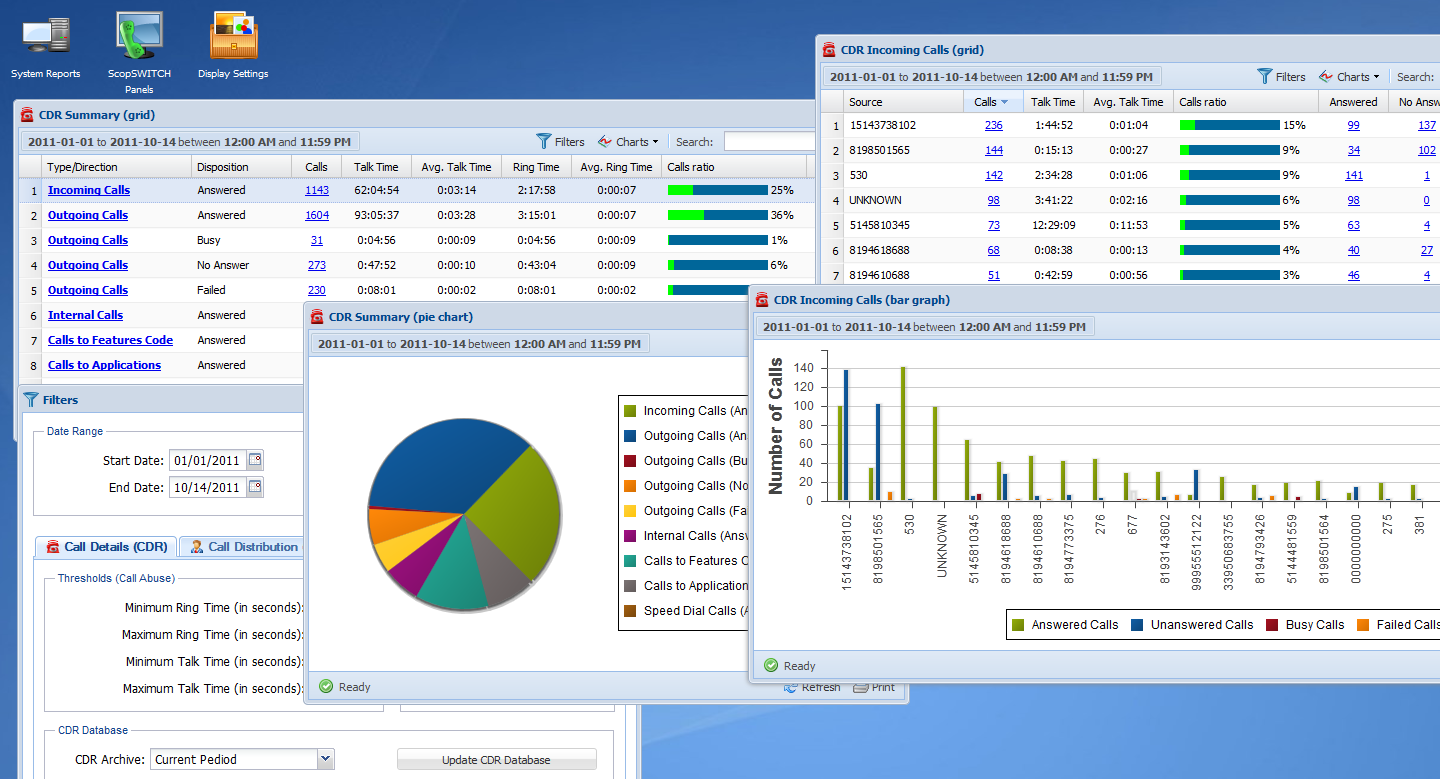
Task: Click the Refresh button
Action: tap(812, 687)
